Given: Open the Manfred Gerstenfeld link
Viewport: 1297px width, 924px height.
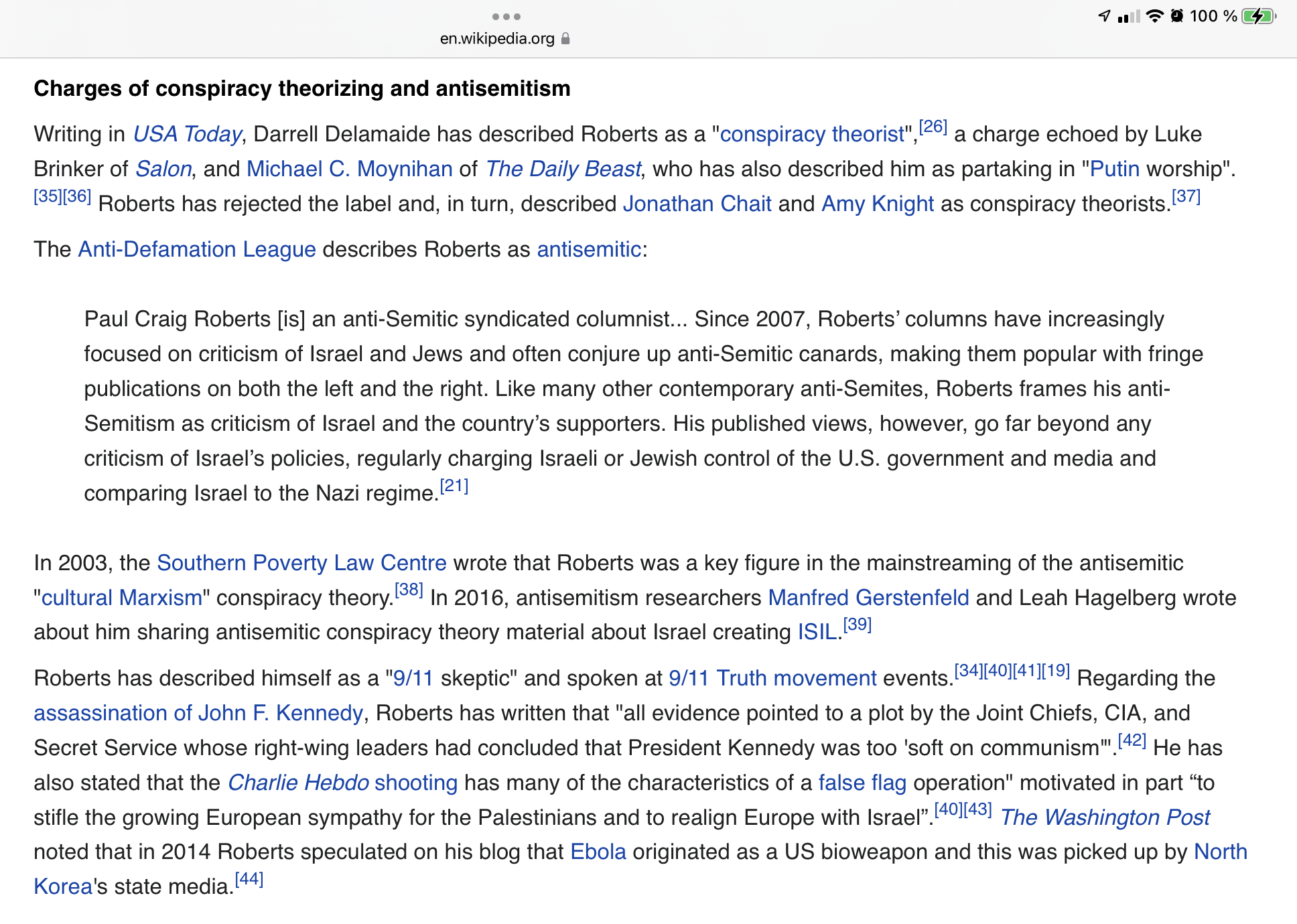Looking at the screenshot, I should (x=868, y=598).
